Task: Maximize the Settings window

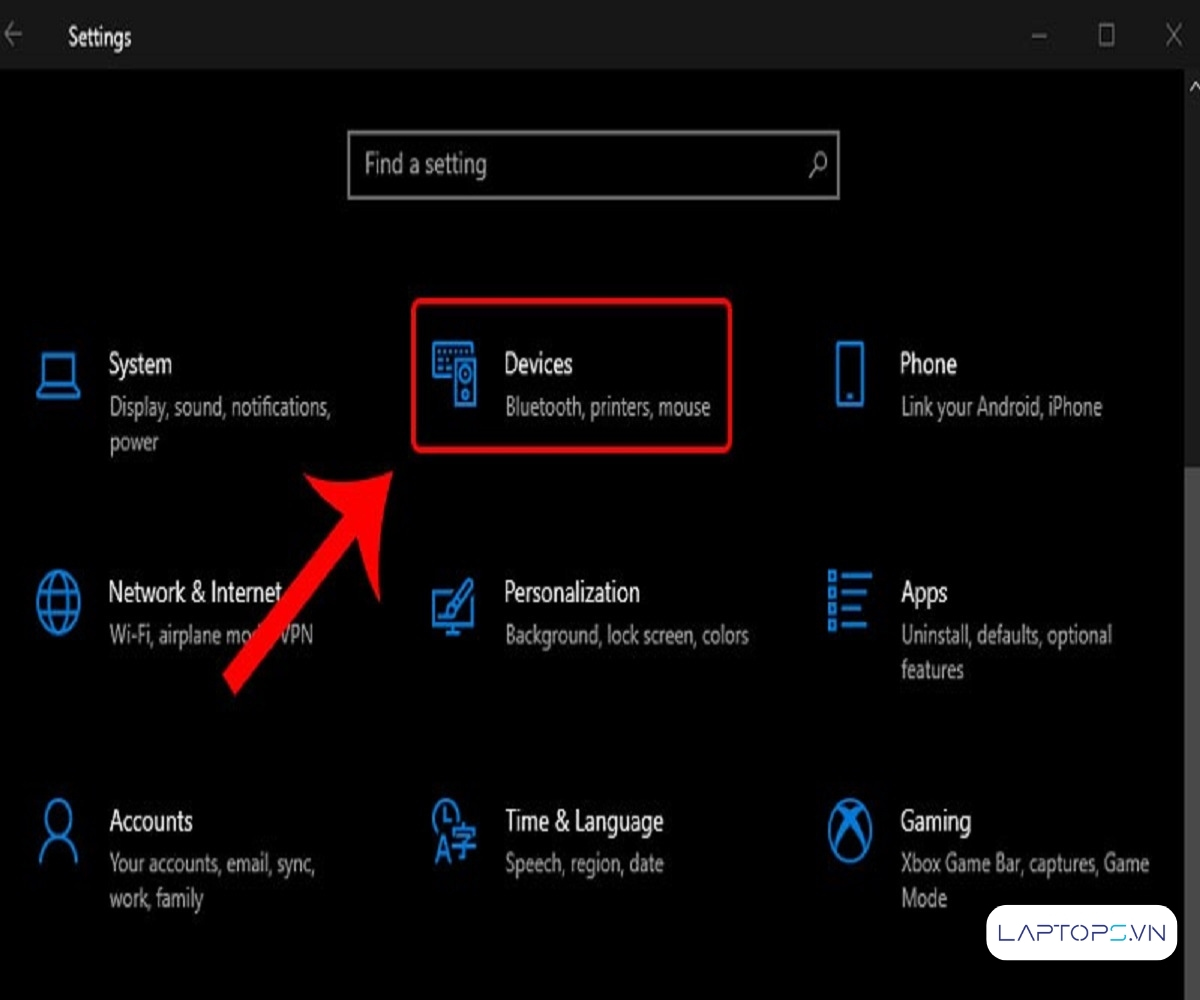Action: (1106, 36)
